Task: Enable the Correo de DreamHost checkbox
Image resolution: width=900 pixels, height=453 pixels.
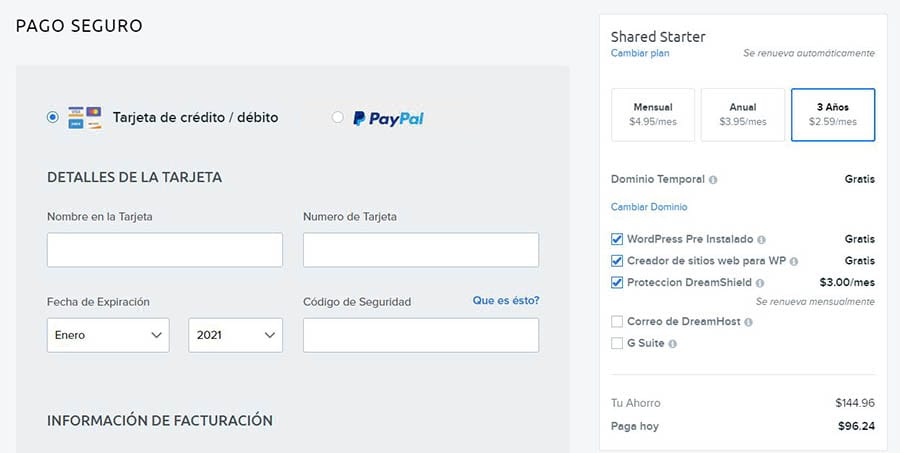Action: 617,322
